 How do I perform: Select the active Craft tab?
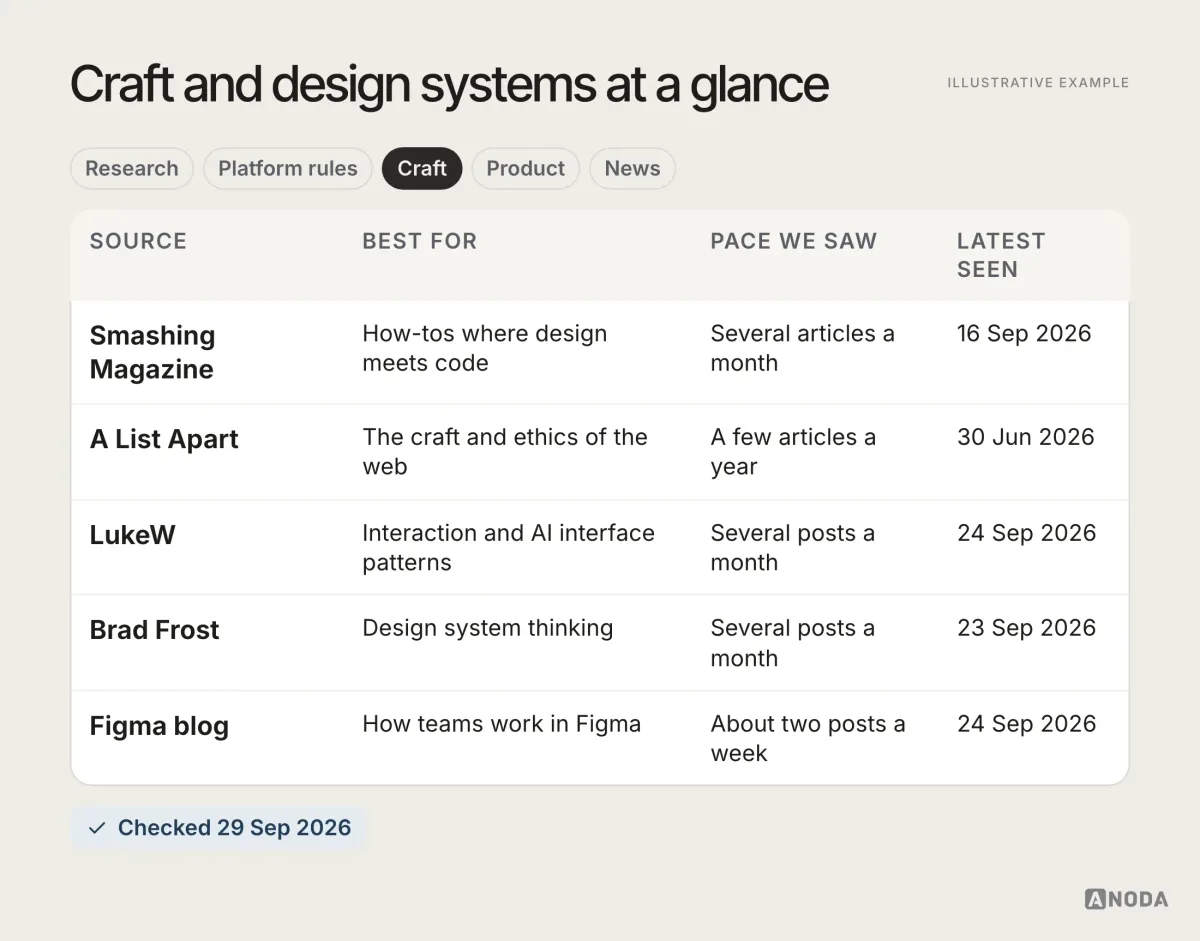(422, 168)
